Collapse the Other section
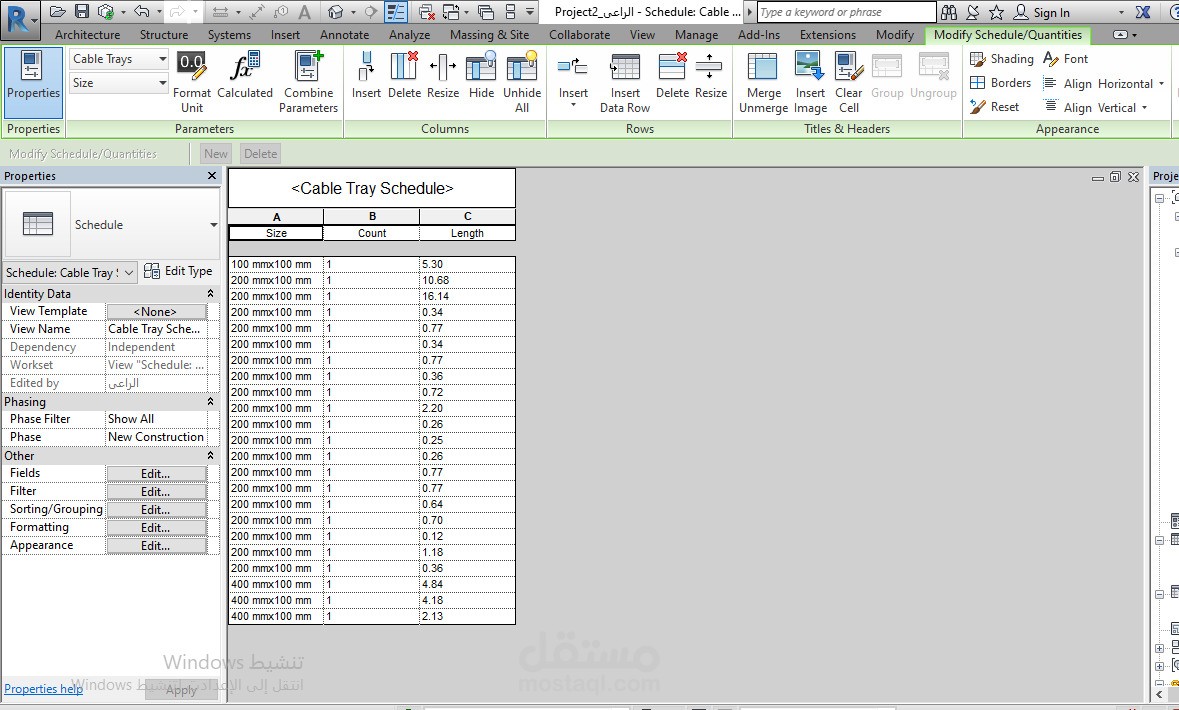The height and width of the screenshot is (710, 1179). (210, 455)
